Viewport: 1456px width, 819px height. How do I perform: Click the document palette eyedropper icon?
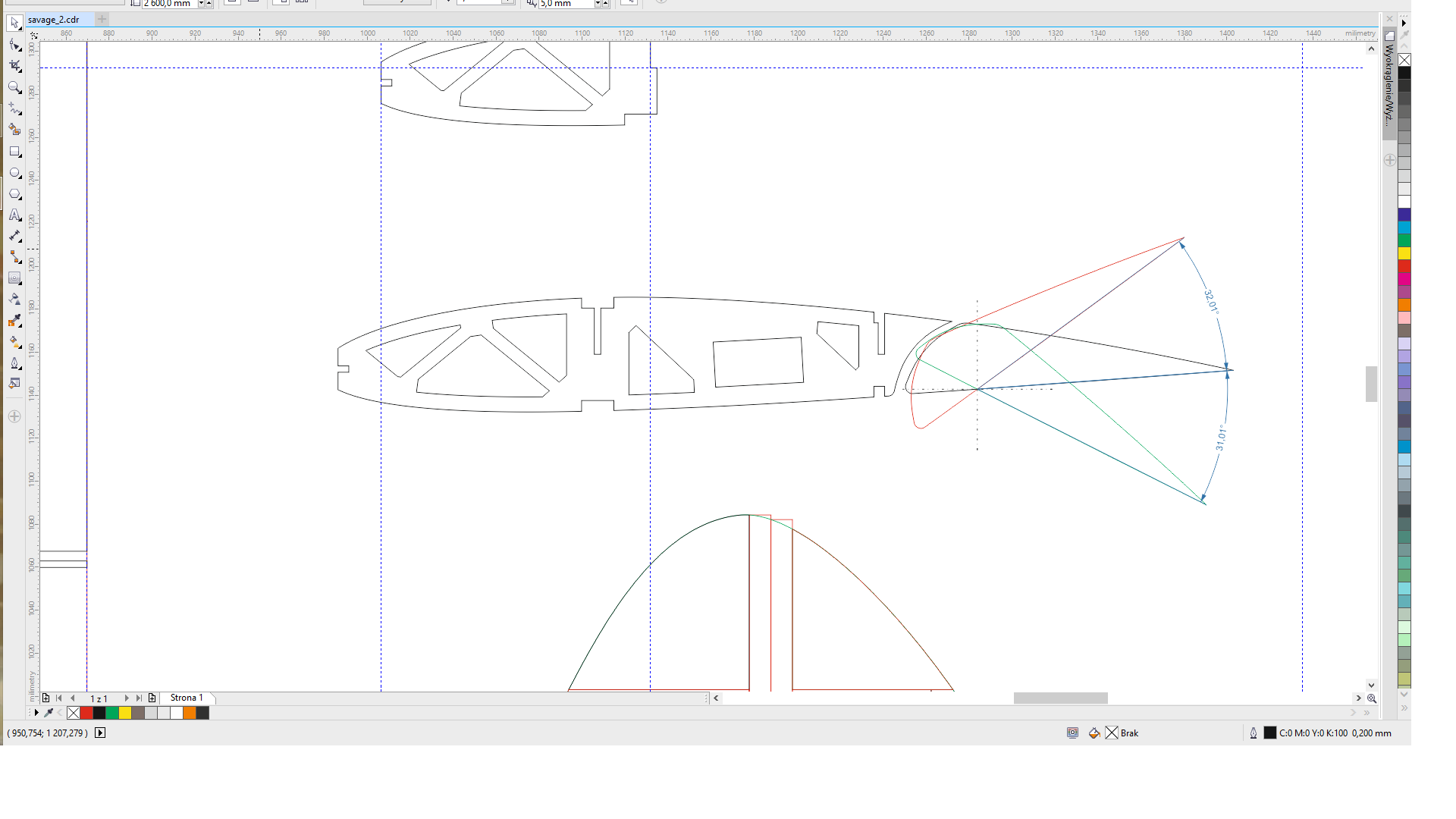click(x=49, y=713)
